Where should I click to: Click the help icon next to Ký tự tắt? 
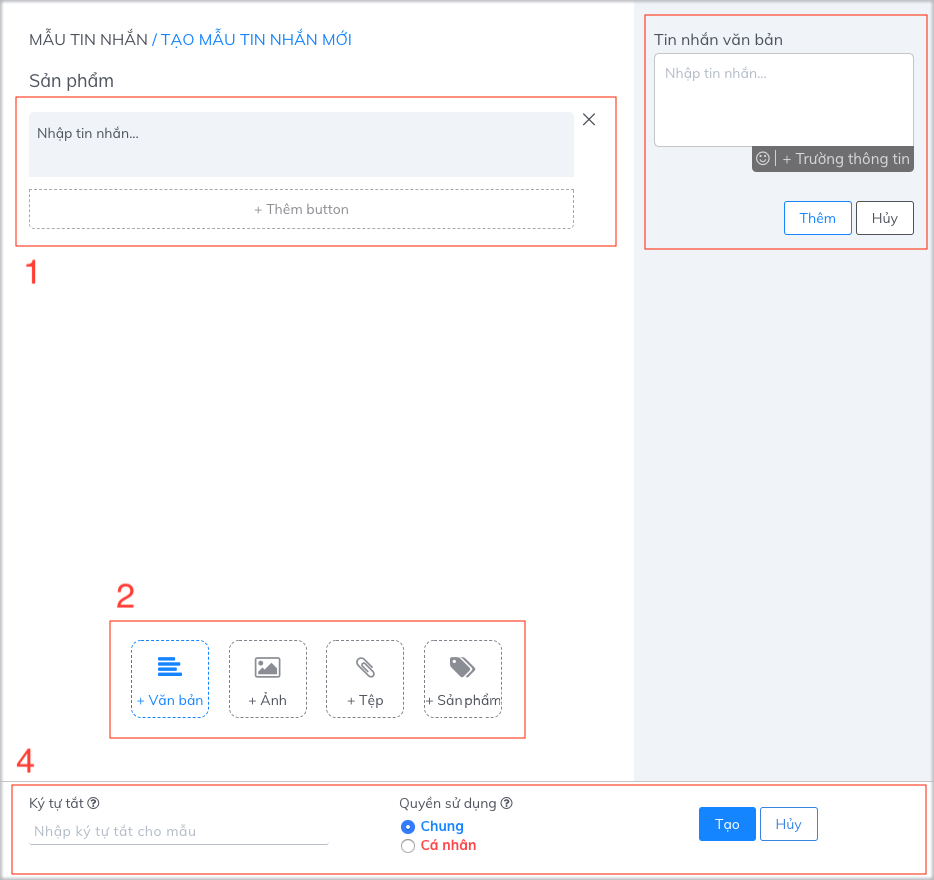(x=93, y=803)
